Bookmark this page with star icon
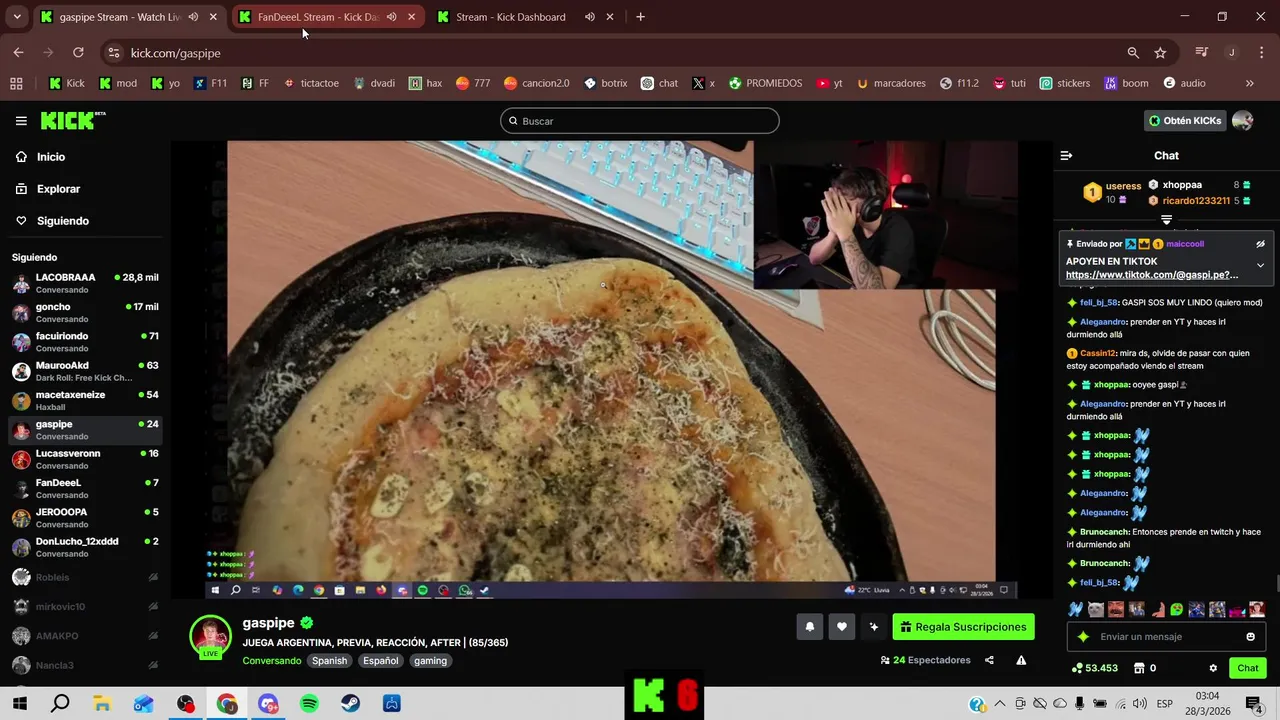This screenshot has width=1280, height=720. (x=1160, y=53)
